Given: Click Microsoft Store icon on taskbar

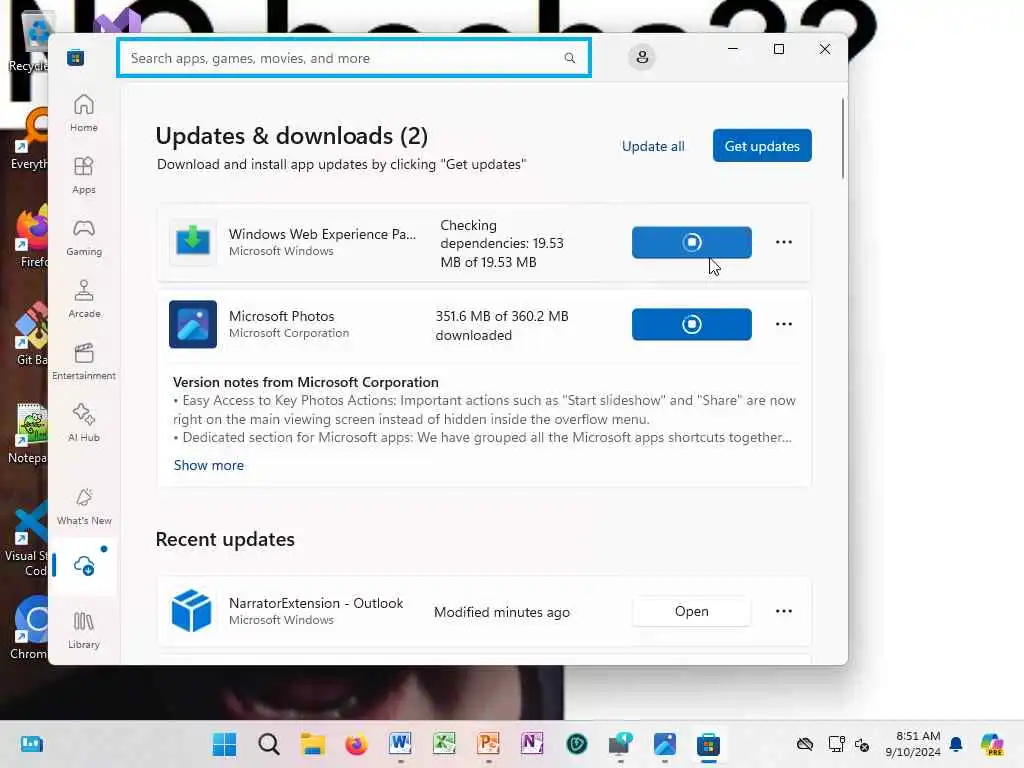Looking at the screenshot, I should (x=709, y=744).
